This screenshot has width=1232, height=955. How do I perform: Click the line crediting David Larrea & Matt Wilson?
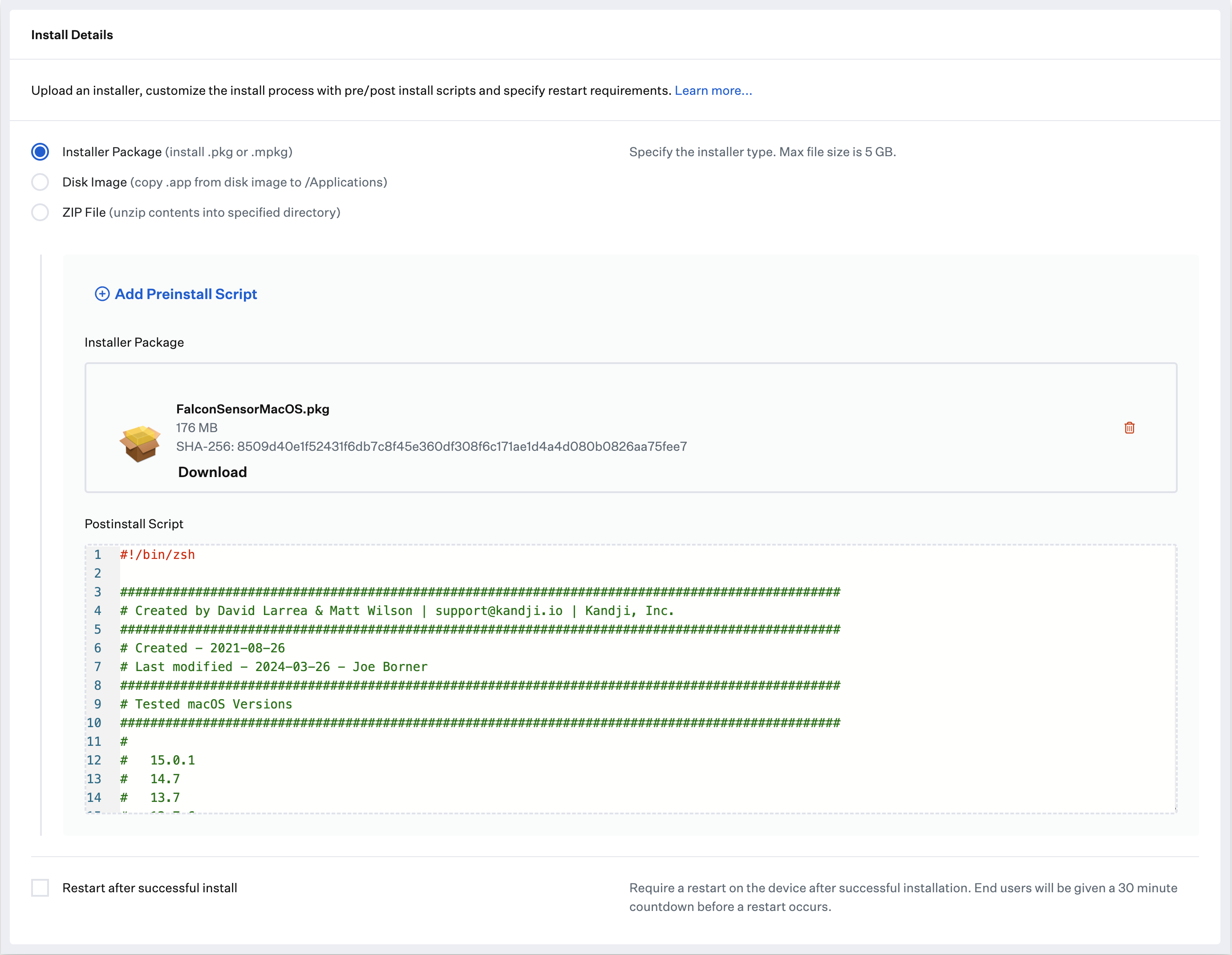click(x=397, y=611)
